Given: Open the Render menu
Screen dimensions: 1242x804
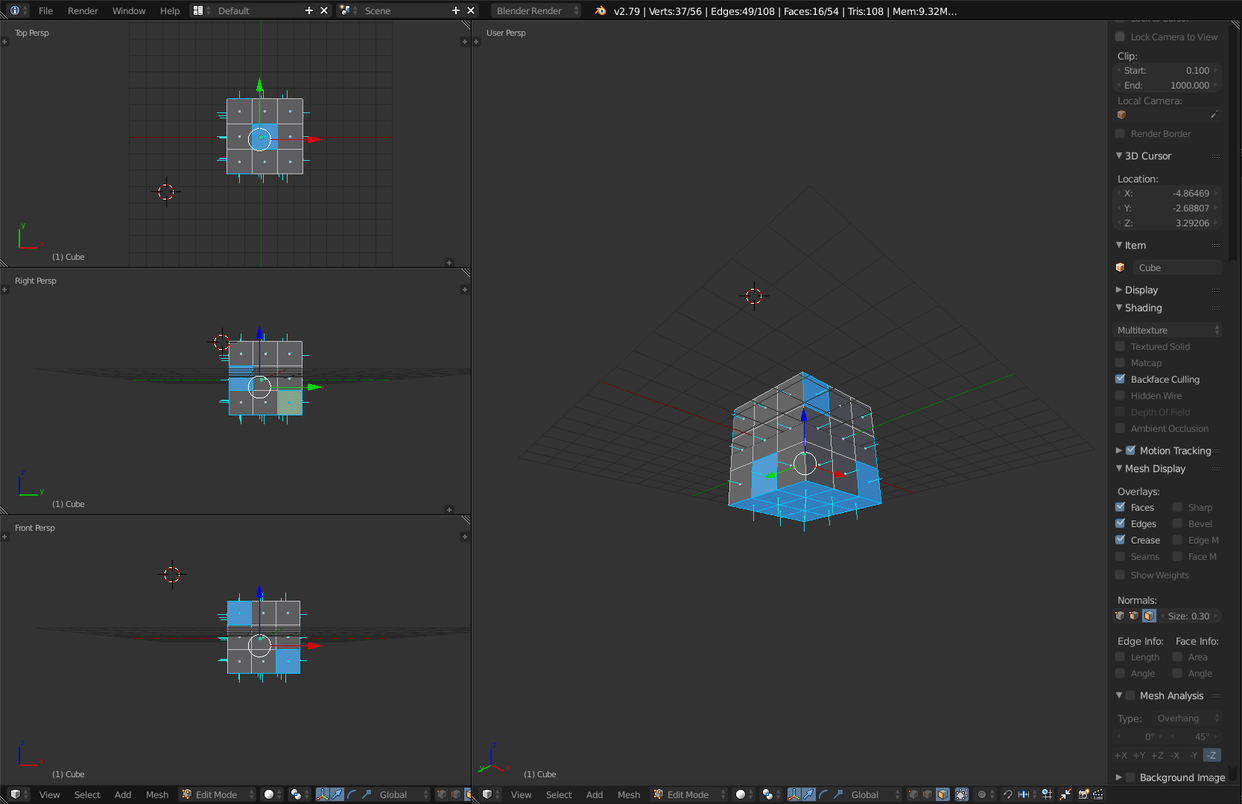Looking at the screenshot, I should (x=83, y=11).
